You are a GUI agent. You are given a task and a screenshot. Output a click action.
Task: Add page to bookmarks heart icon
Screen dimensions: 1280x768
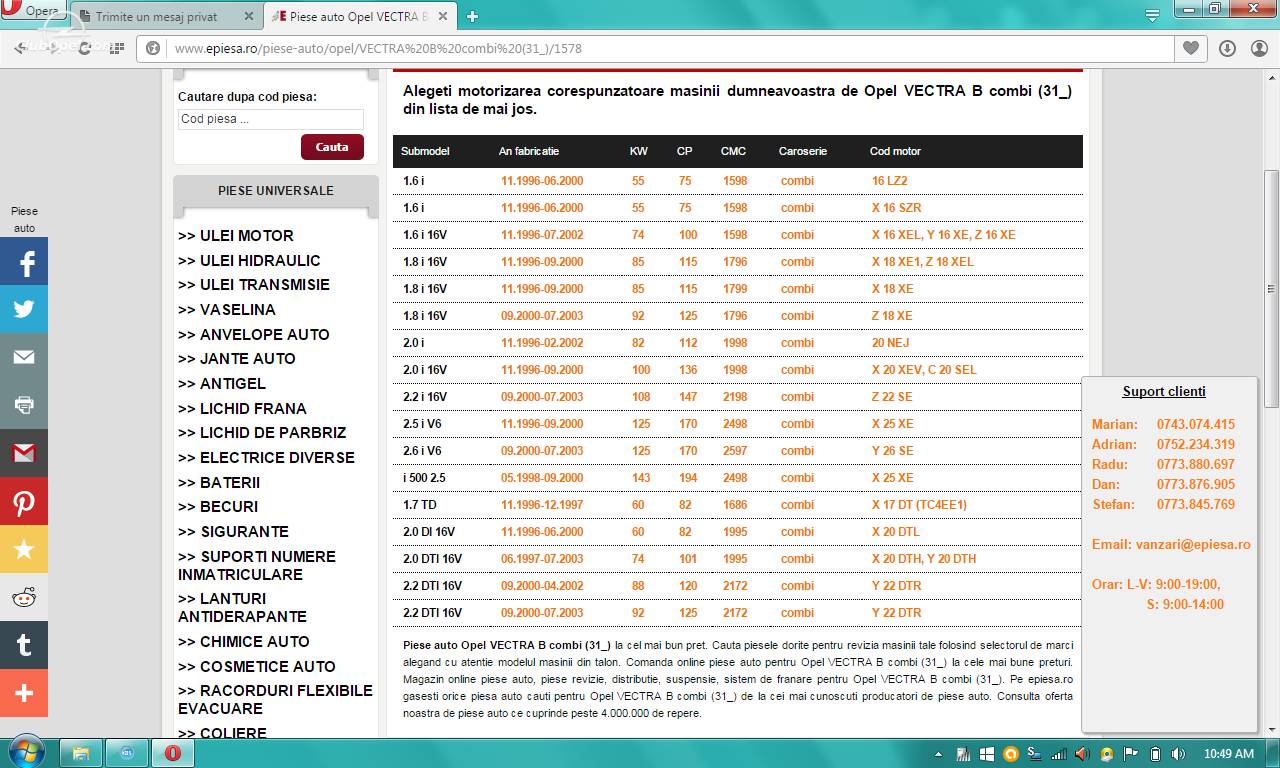(1190, 48)
